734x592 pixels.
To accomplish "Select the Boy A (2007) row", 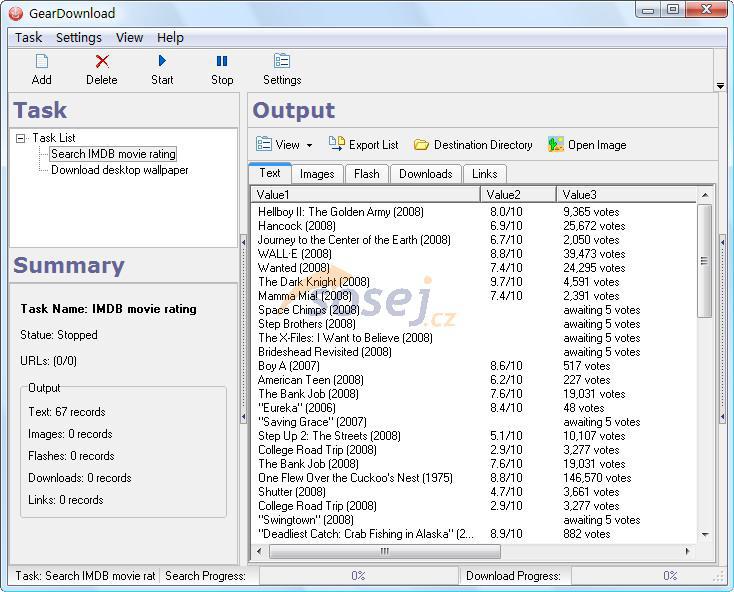I will [474, 366].
